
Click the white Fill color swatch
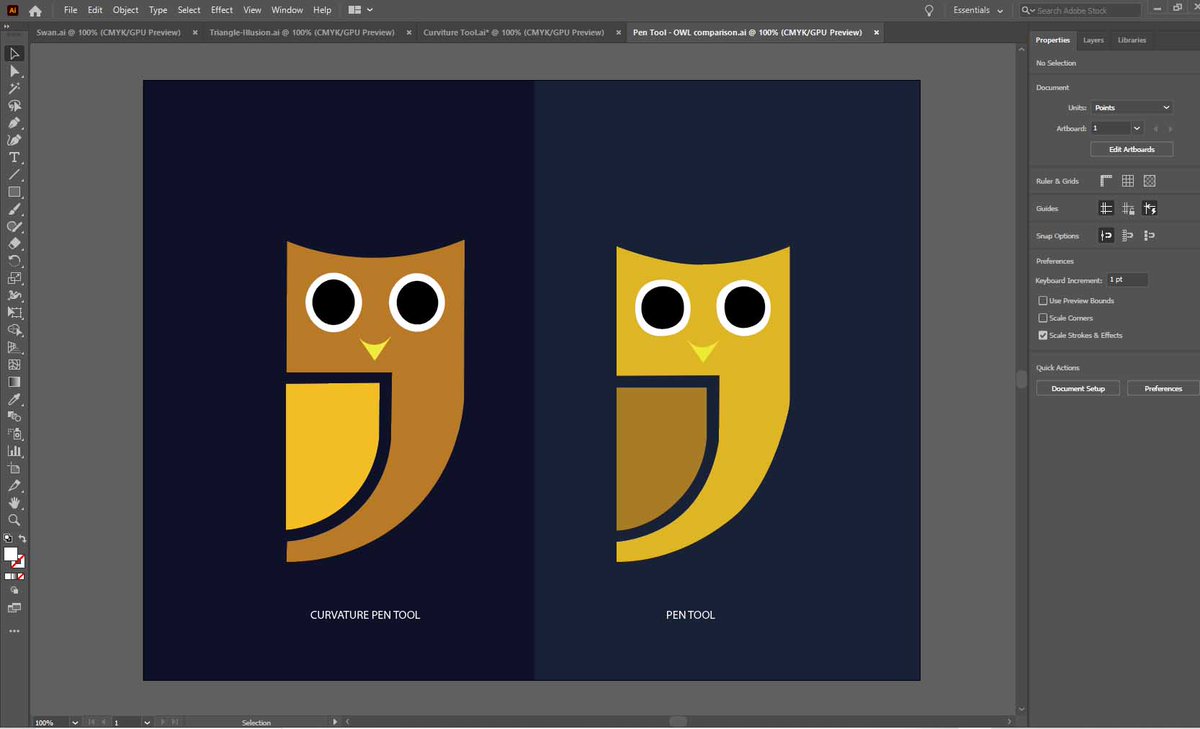coord(11,554)
